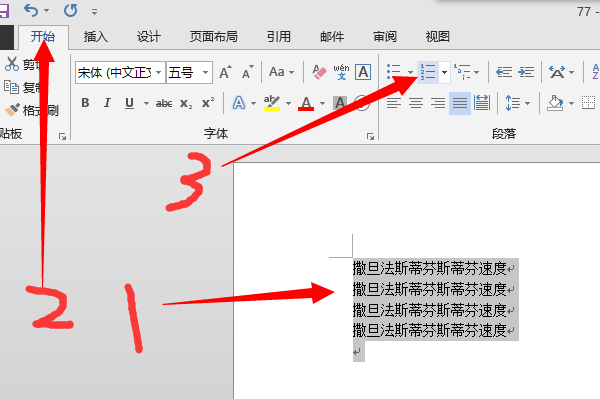Screen dimensions: 600x399
Task: Toggle Bold formatting
Action: [85, 103]
